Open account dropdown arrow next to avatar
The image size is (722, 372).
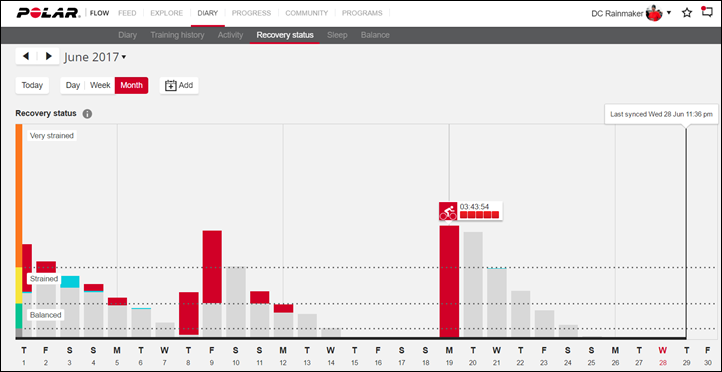tap(669, 13)
